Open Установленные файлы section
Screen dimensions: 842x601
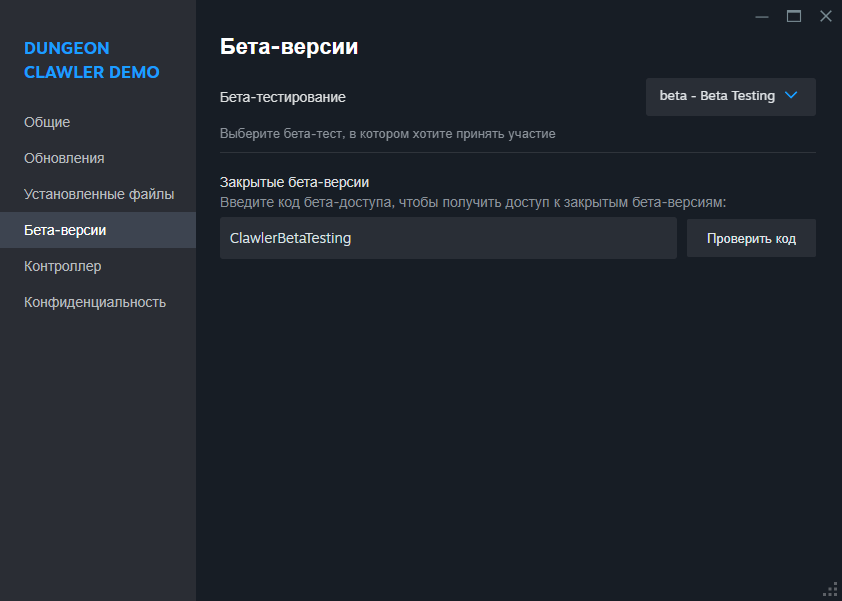(98, 194)
